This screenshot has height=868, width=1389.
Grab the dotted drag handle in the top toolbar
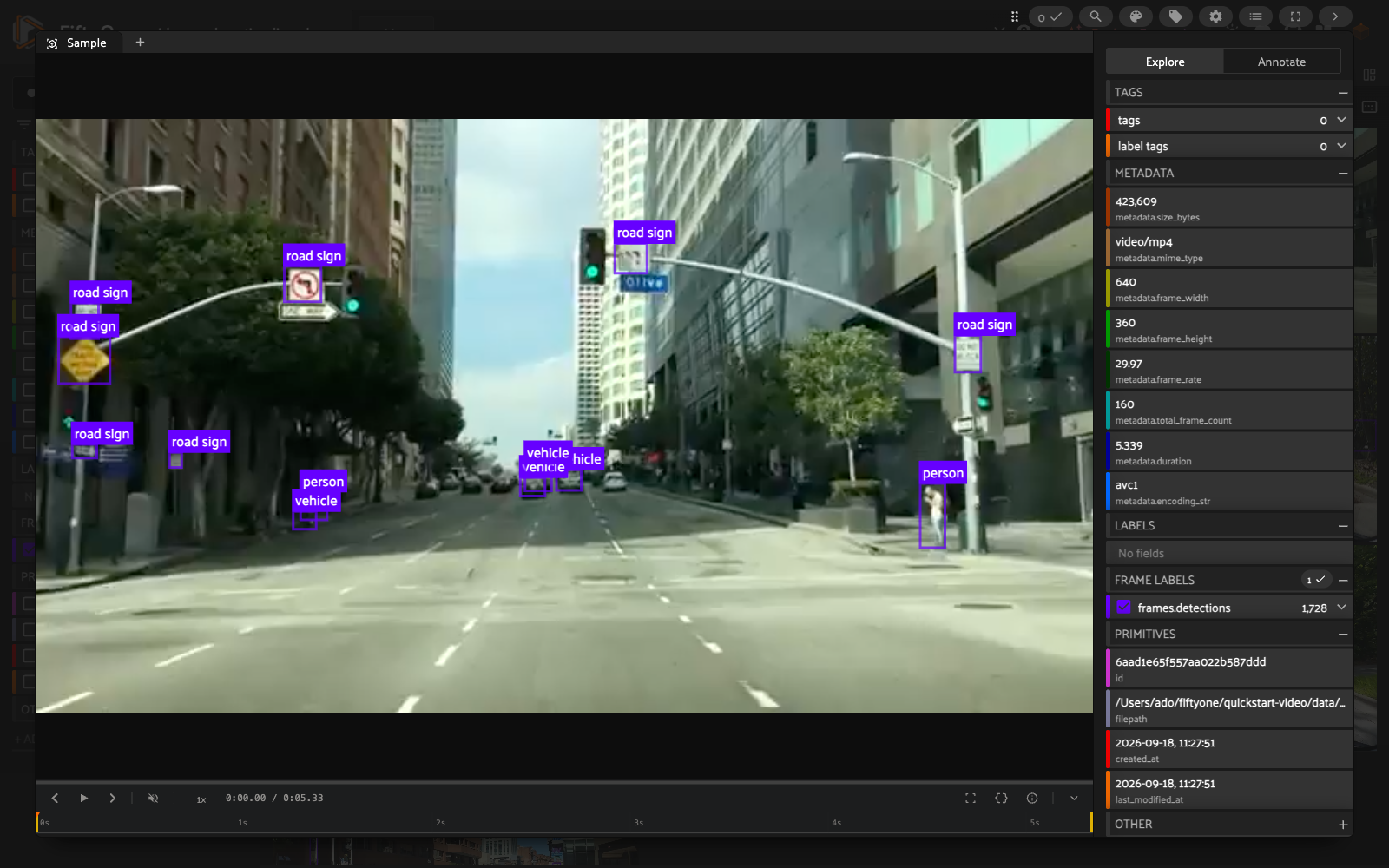click(1014, 16)
